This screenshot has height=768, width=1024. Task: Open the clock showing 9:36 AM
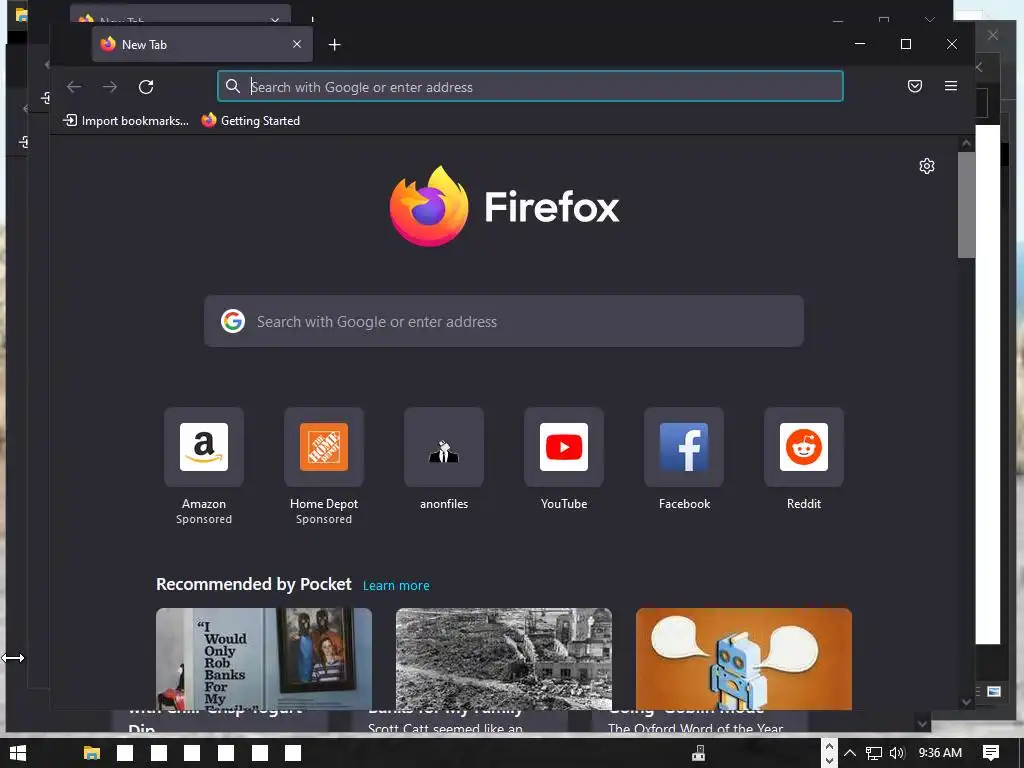pos(940,753)
